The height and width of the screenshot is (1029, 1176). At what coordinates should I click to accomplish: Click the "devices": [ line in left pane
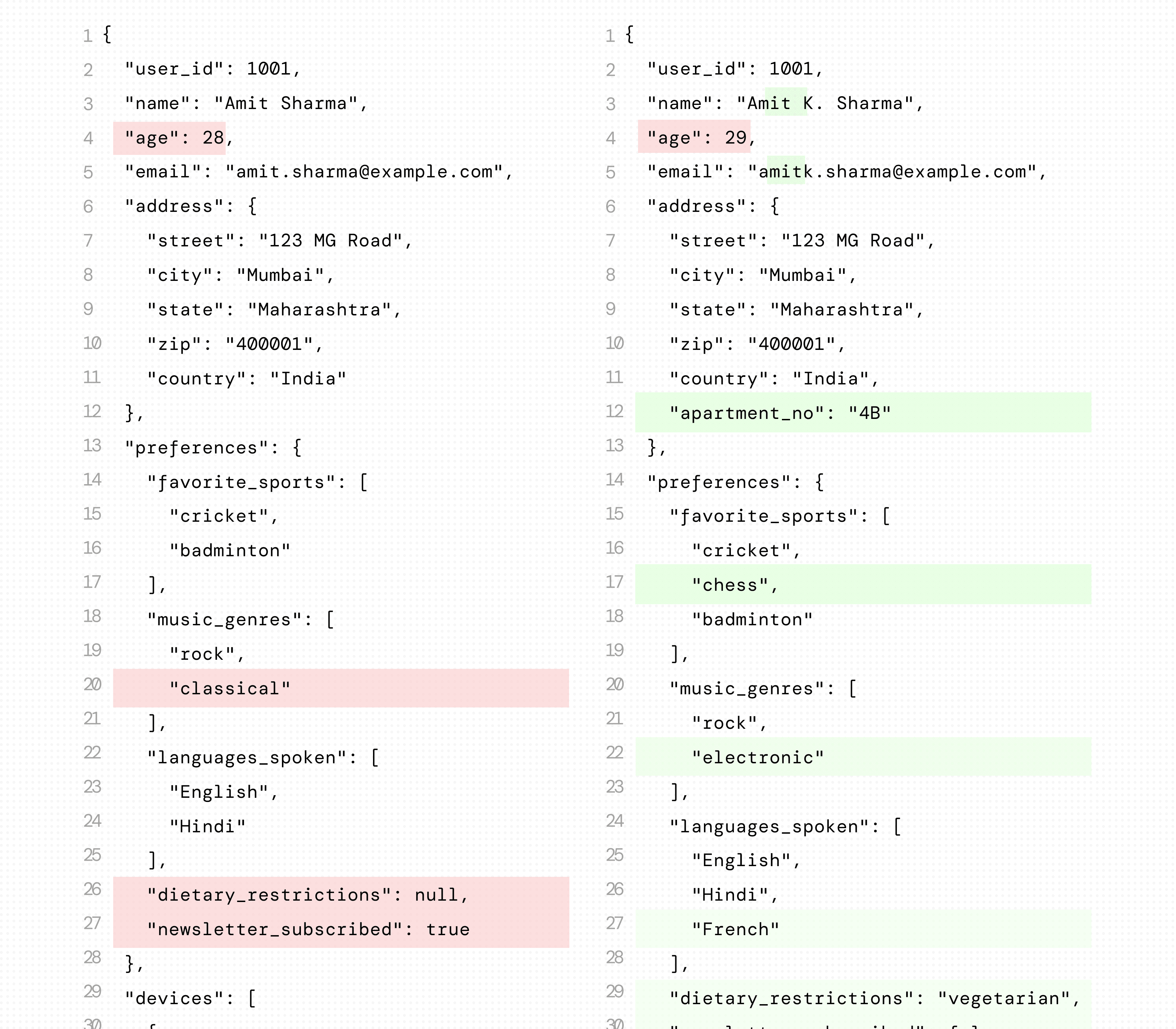(x=190, y=998)
